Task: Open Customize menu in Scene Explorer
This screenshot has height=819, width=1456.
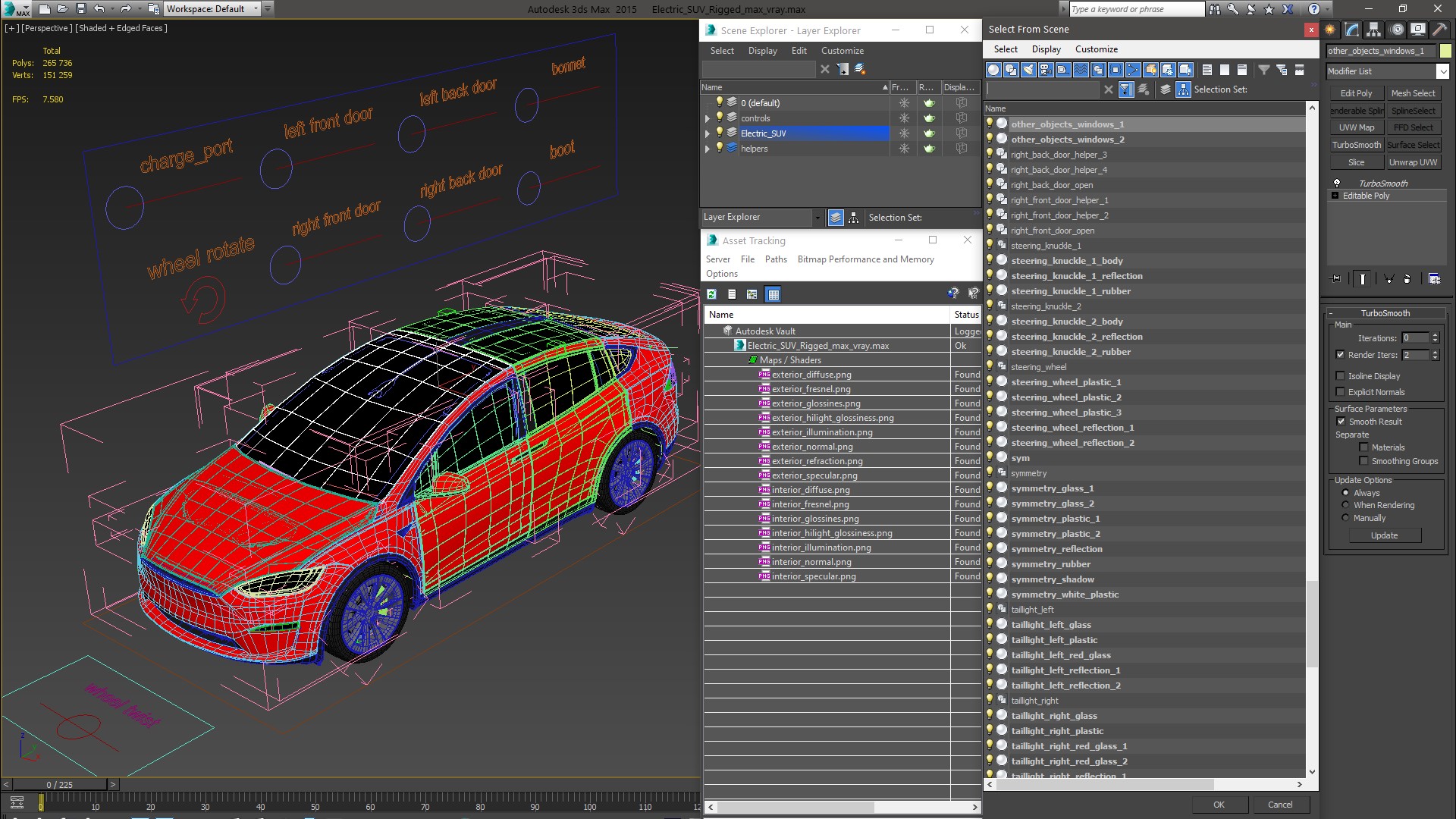Action: (842, 51)
